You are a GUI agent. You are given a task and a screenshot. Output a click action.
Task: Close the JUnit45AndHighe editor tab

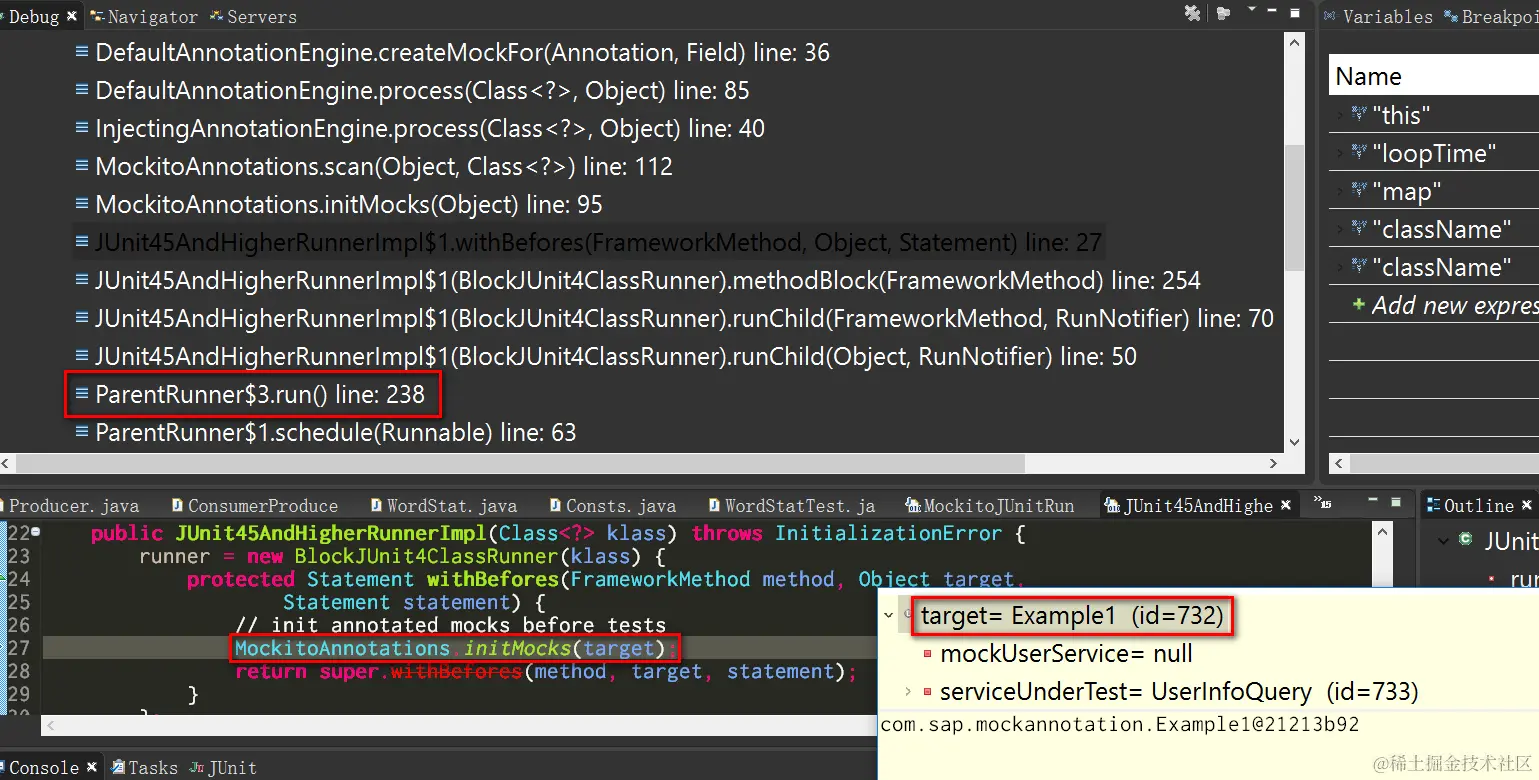click(1286, 506)
